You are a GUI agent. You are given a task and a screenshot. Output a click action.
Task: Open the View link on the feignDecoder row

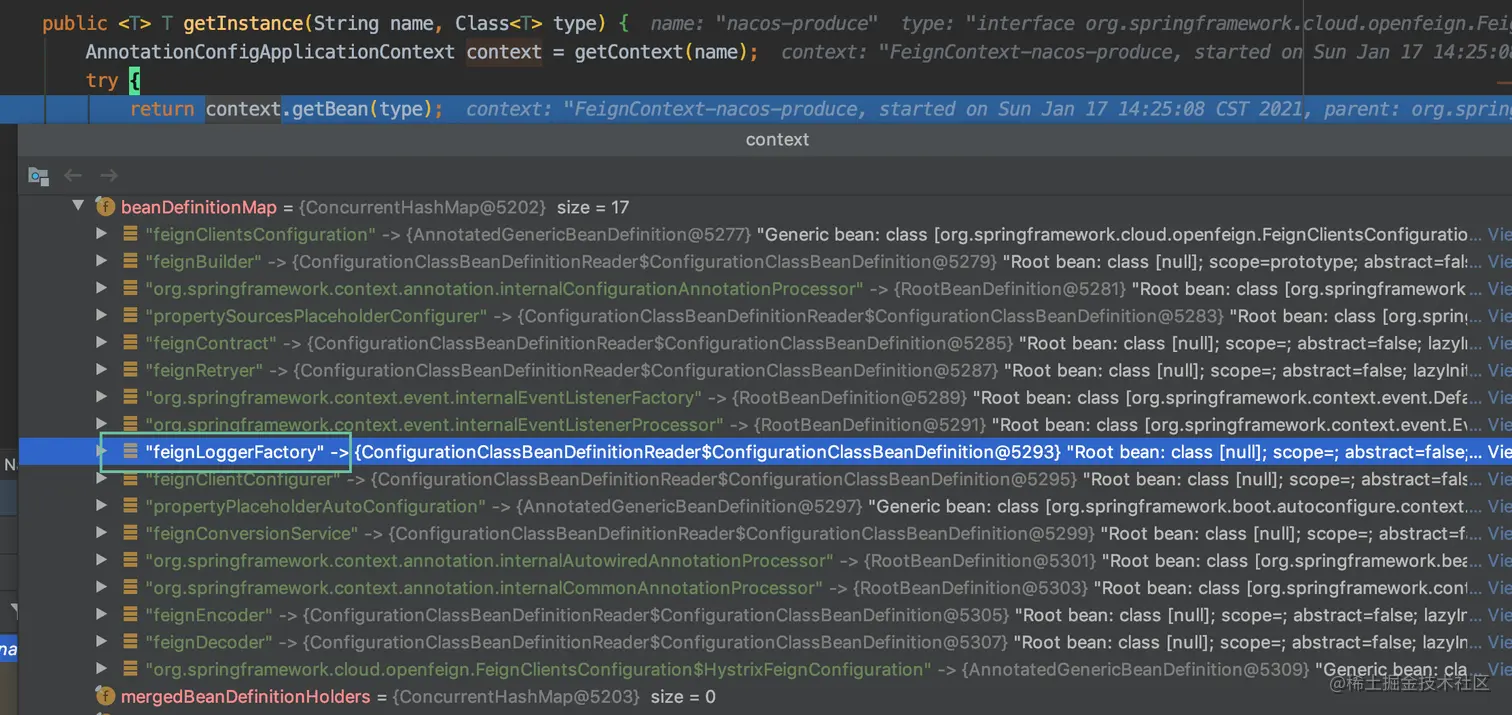point(1499,642)
